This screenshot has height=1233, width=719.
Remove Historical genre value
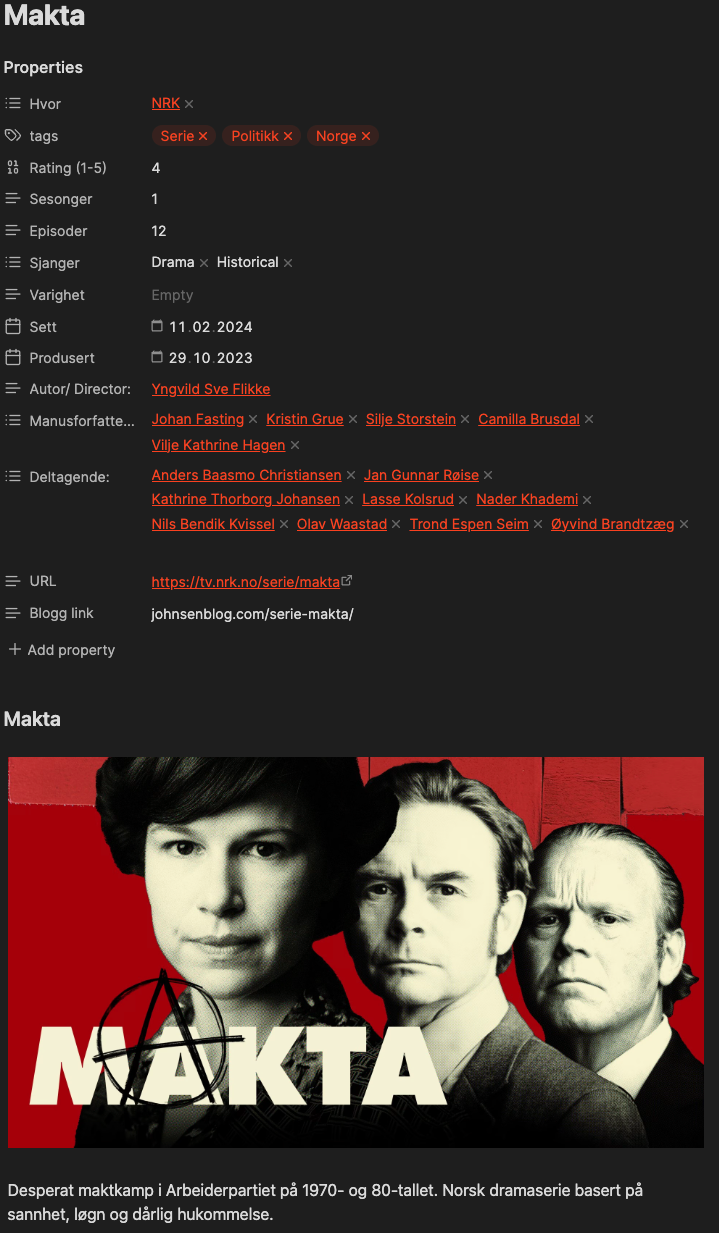pos(288,263)
